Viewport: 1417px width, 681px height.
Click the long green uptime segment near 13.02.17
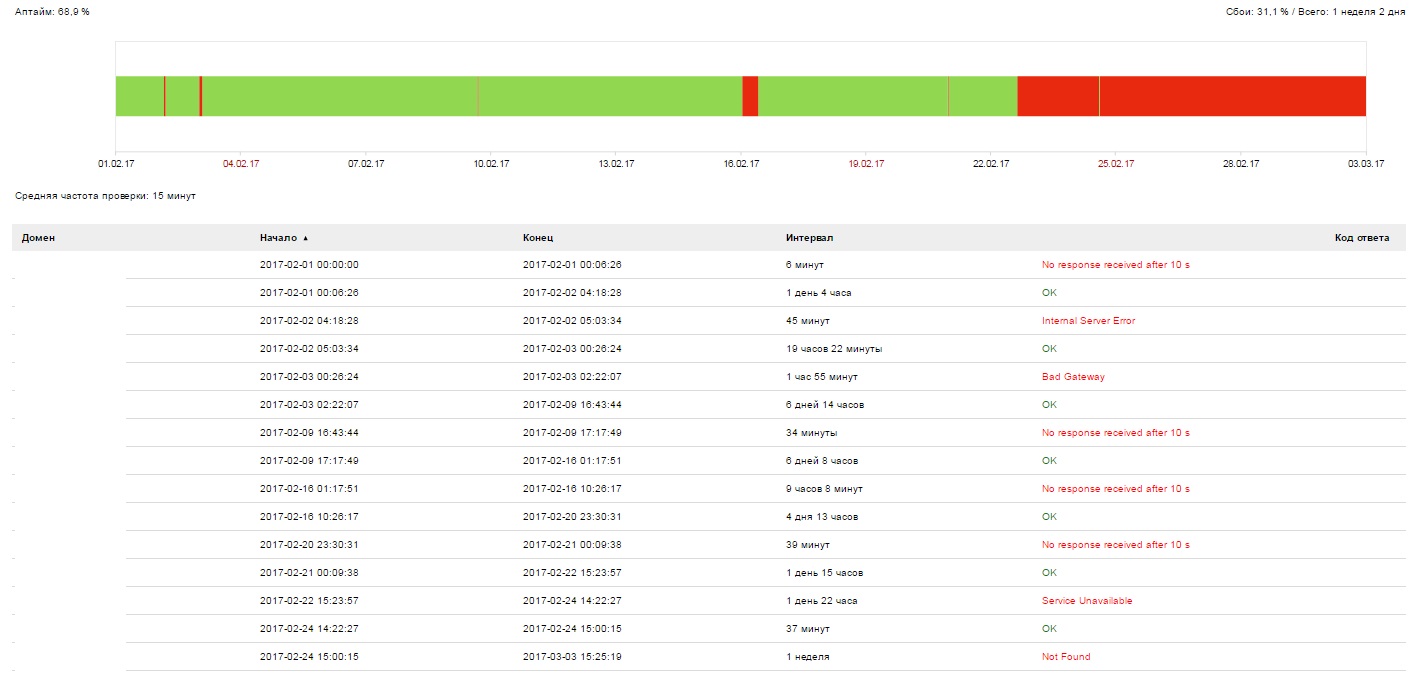coord(610,96)
